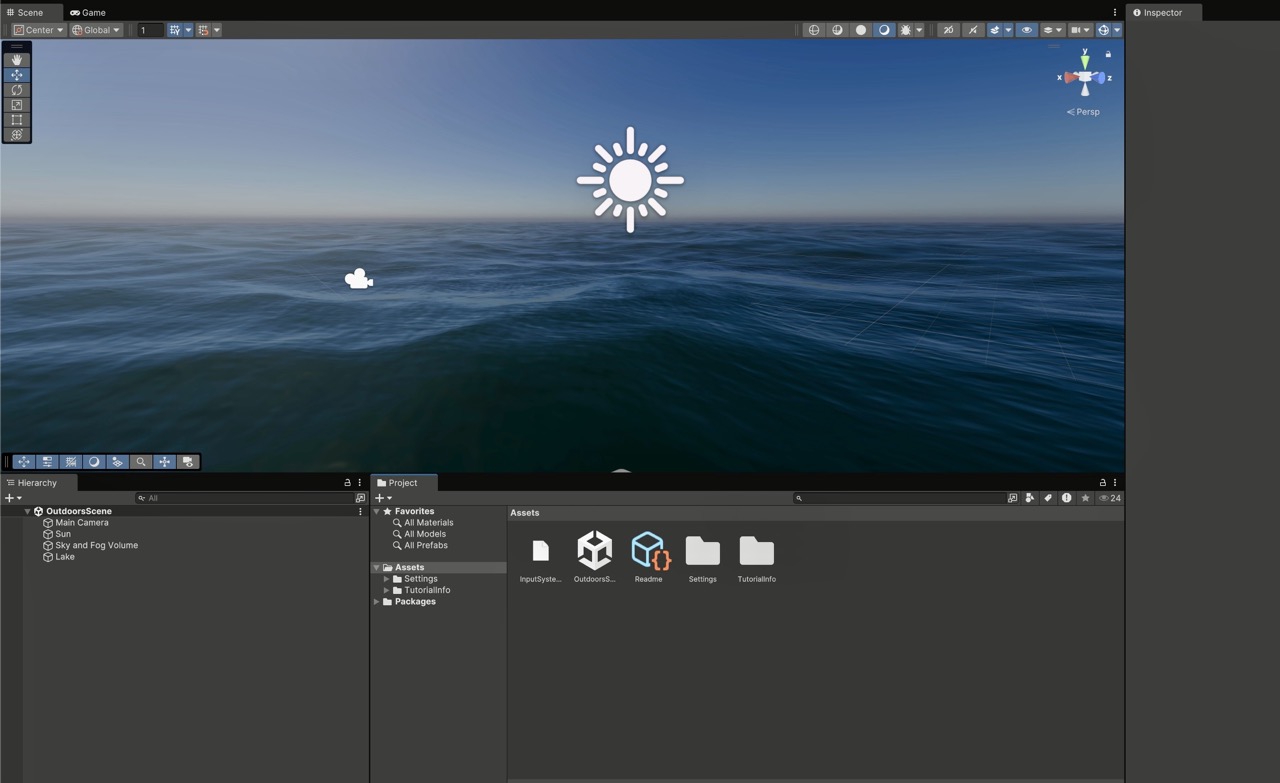Toggle 2D view mode

[948, 30]
